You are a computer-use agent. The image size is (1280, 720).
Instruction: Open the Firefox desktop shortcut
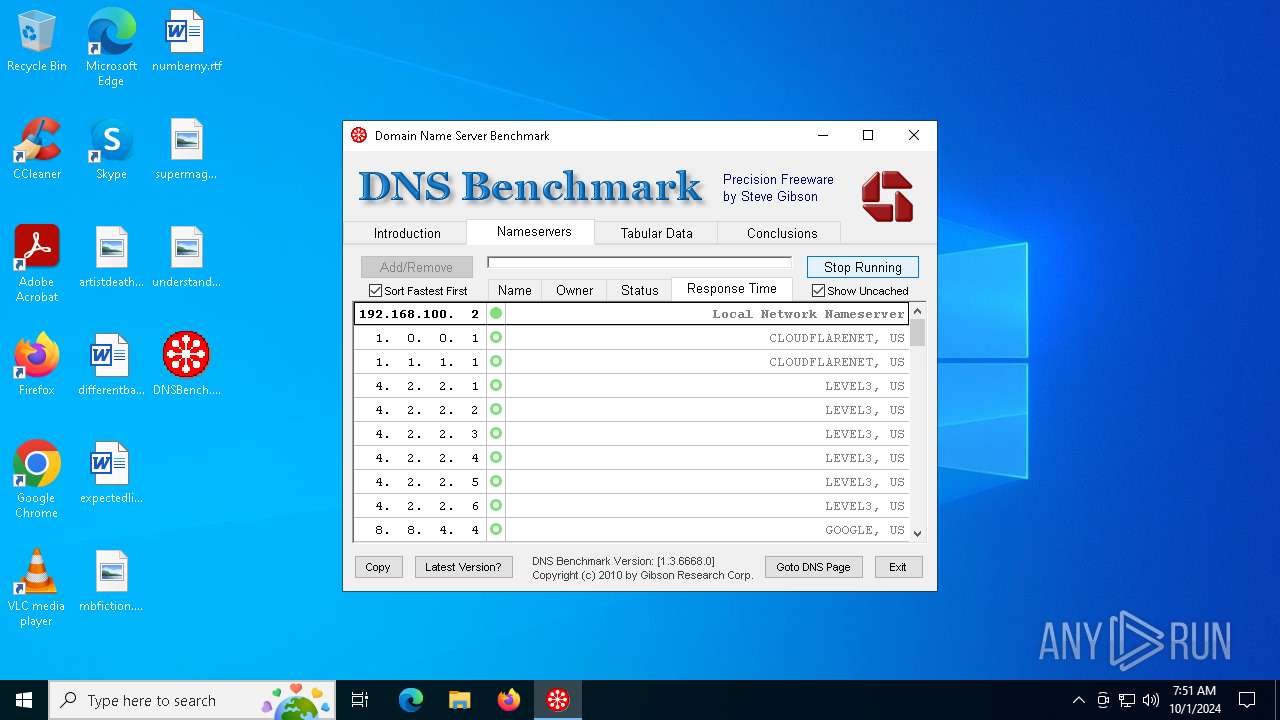(37, 366)
